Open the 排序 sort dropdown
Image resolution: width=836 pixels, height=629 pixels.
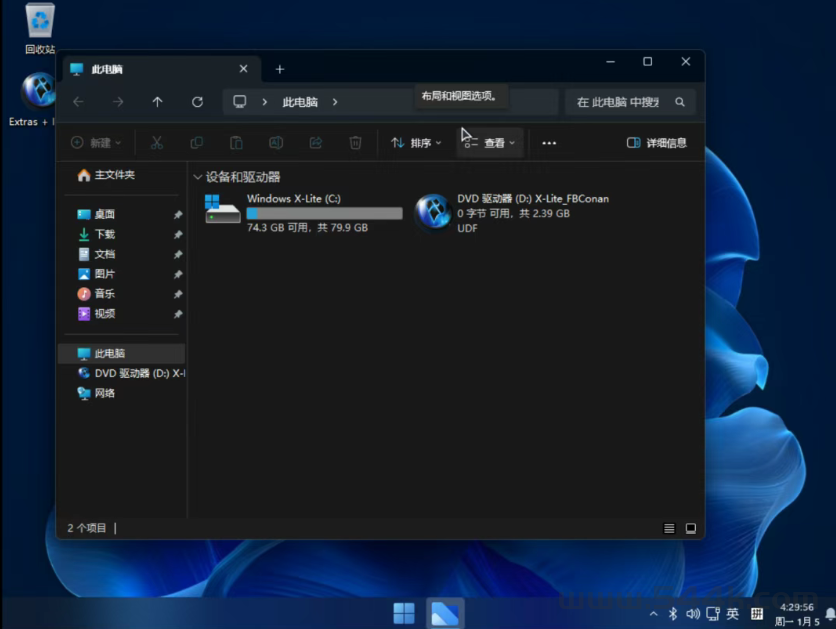click(x=416, y=143)
